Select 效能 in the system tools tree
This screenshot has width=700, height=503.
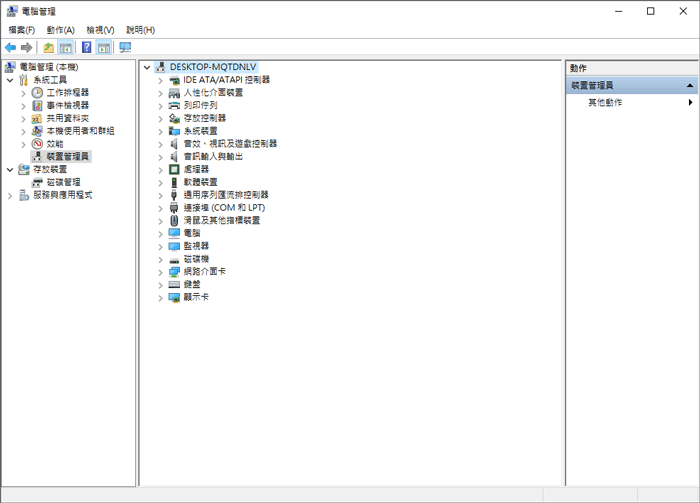(x=54, y=143)
